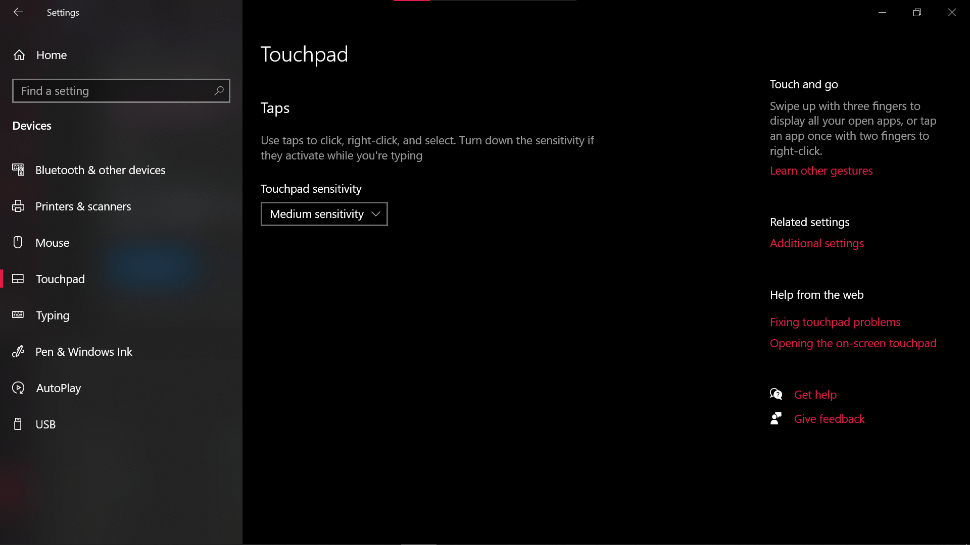
Task: Focus the Find a setting search box
Action: coord(110,91)
